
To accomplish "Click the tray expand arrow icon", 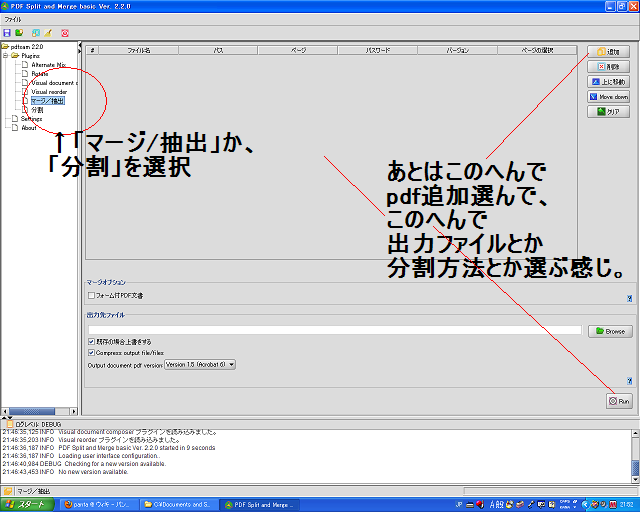I will pyautogui.click(x=585, y=505).
